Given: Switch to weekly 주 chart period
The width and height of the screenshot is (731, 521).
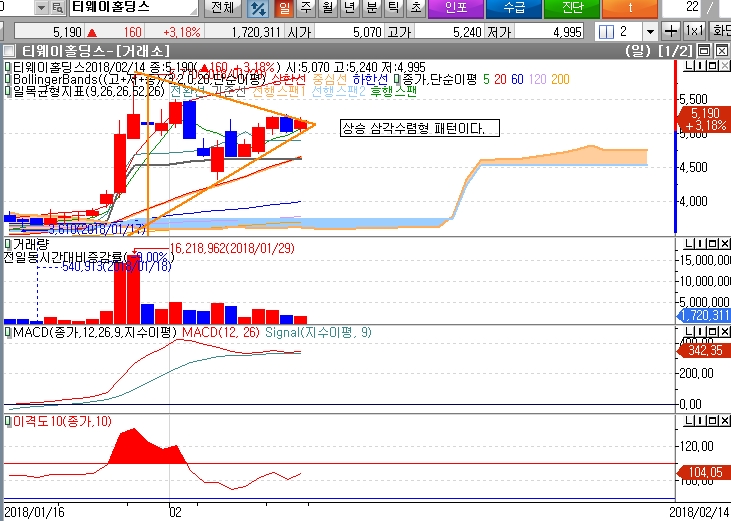Looking at the screenshot, I should pos(306,7).
